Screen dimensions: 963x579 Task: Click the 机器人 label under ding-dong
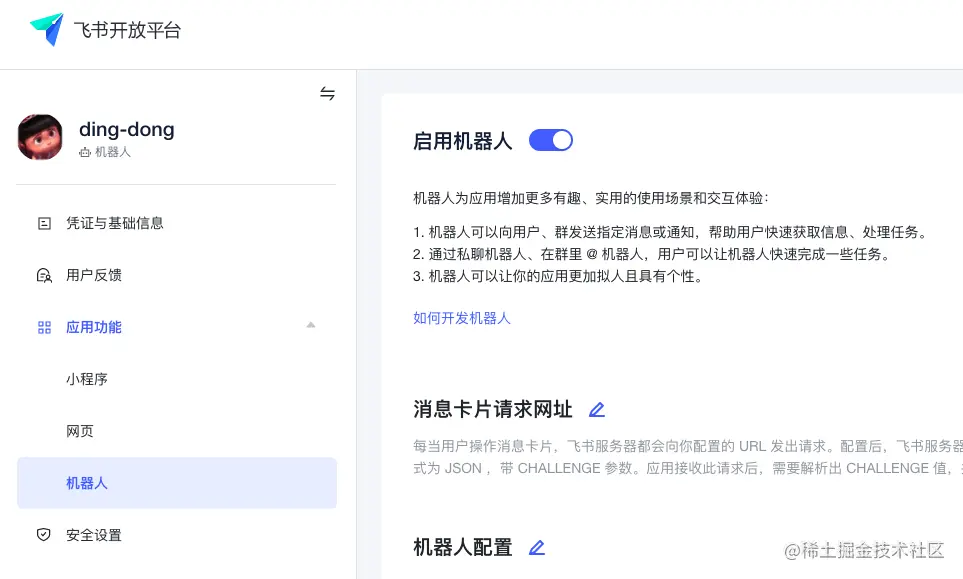[113, 152]
